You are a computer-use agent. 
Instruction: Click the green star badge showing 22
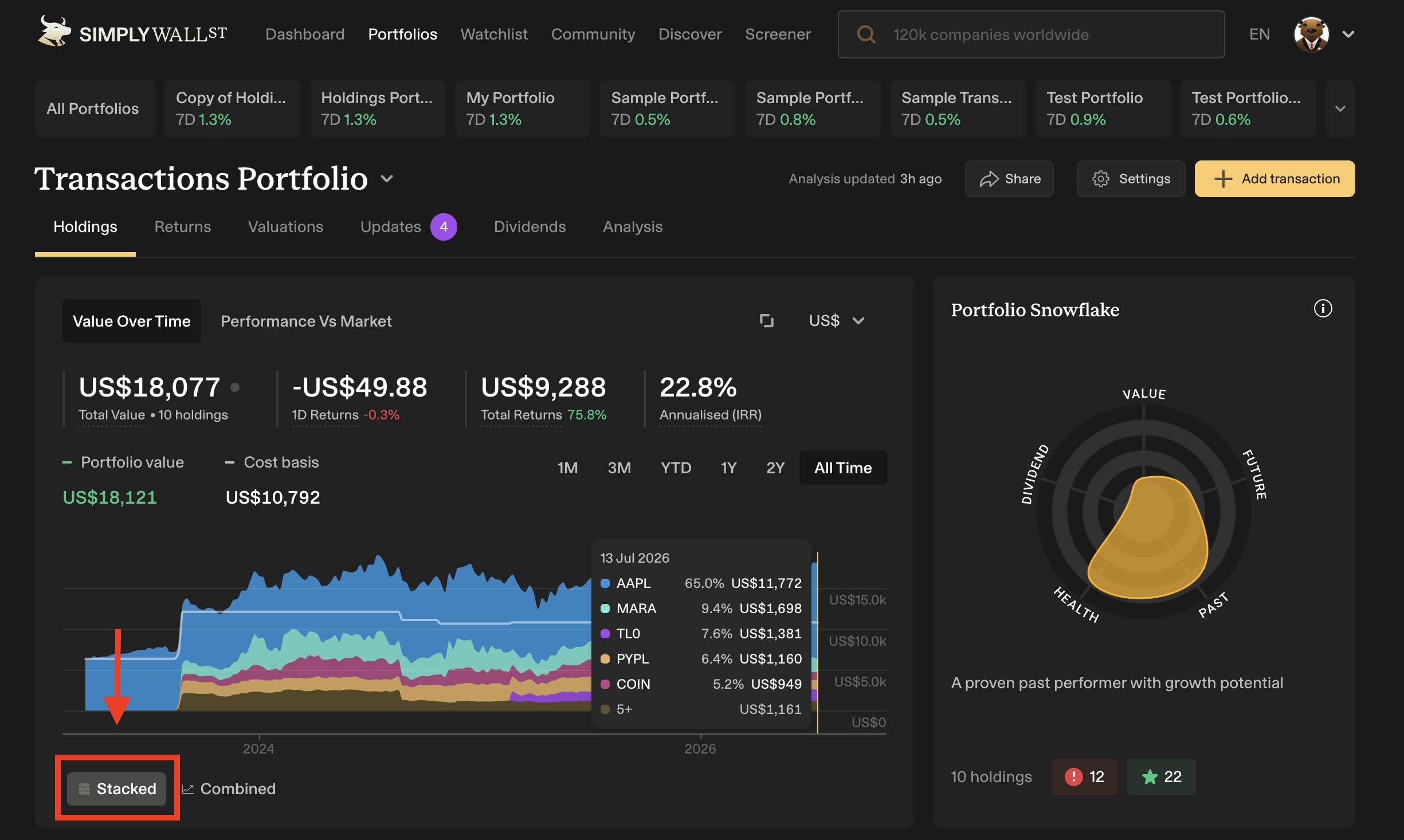(x=1162, y=777)
